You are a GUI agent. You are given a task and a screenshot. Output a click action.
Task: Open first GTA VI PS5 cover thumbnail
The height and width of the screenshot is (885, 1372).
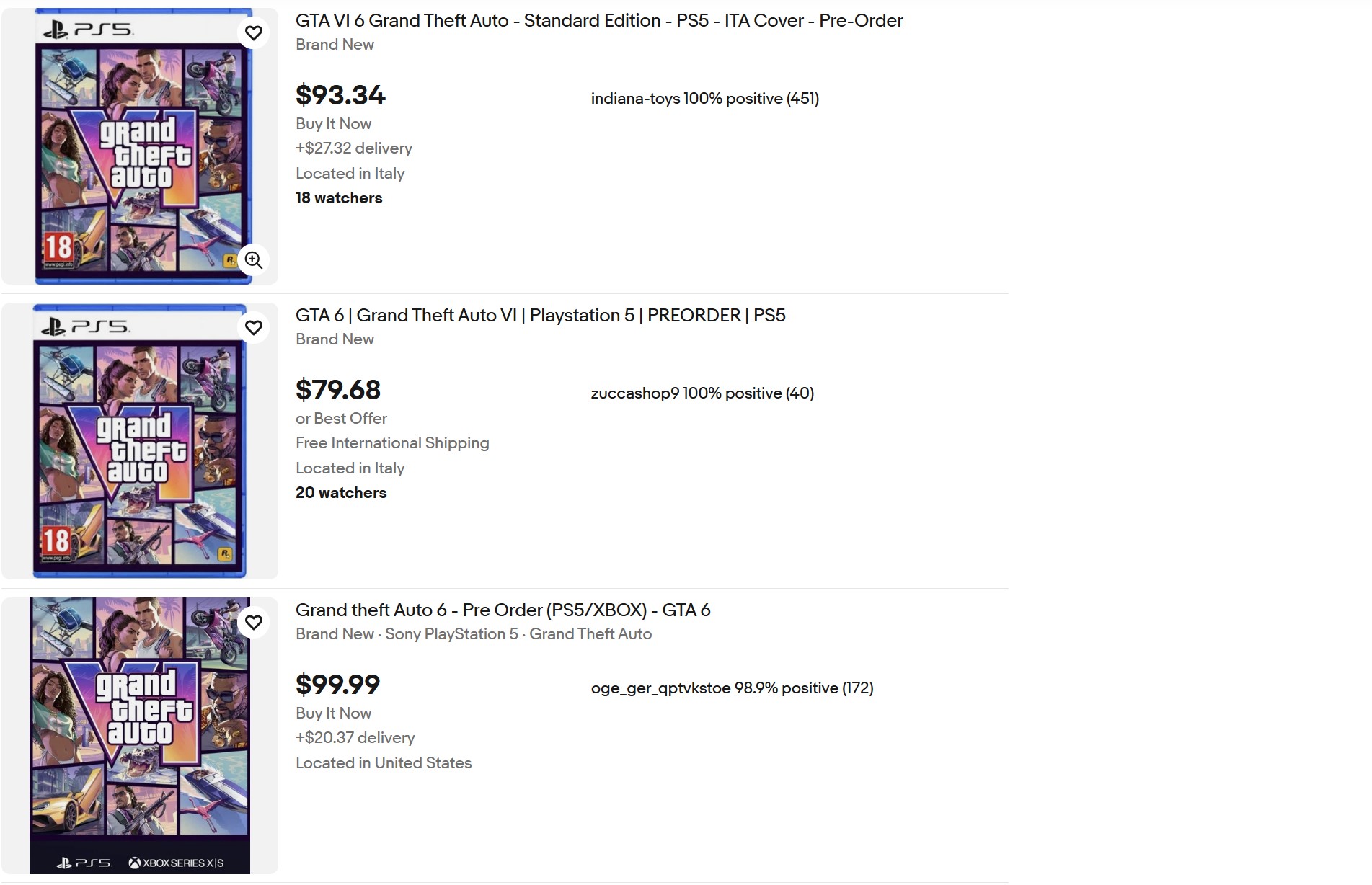point(140,146)
